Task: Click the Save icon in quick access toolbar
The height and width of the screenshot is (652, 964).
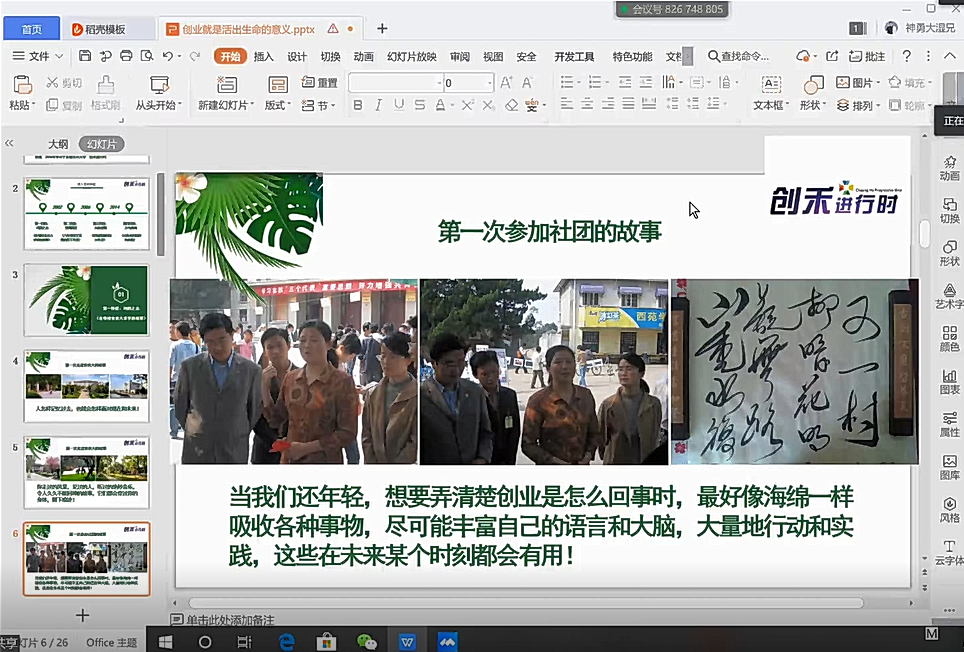Action: click(85, 56)
